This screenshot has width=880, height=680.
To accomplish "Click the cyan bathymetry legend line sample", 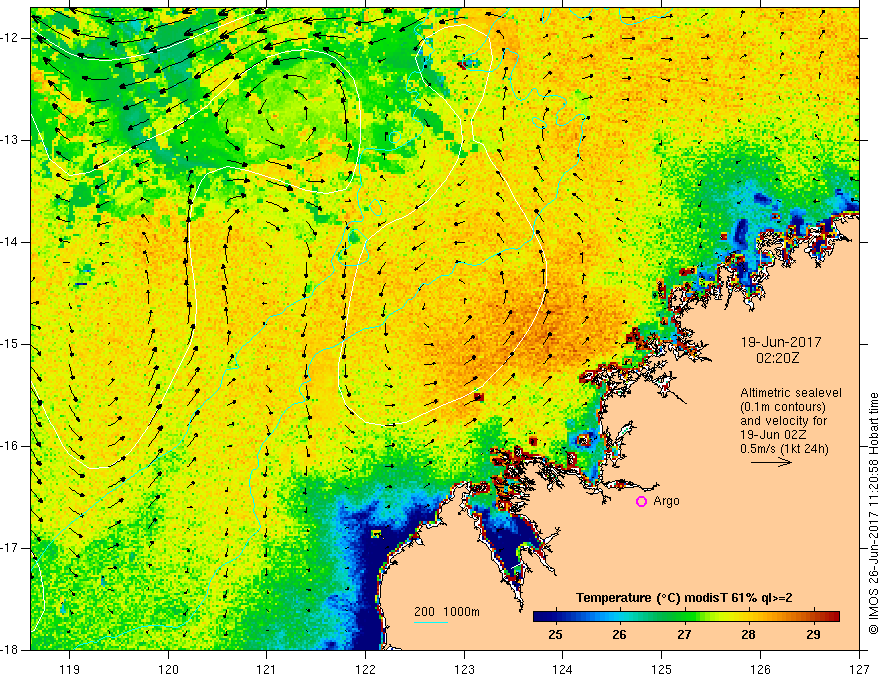I will (x=430, y=622).
